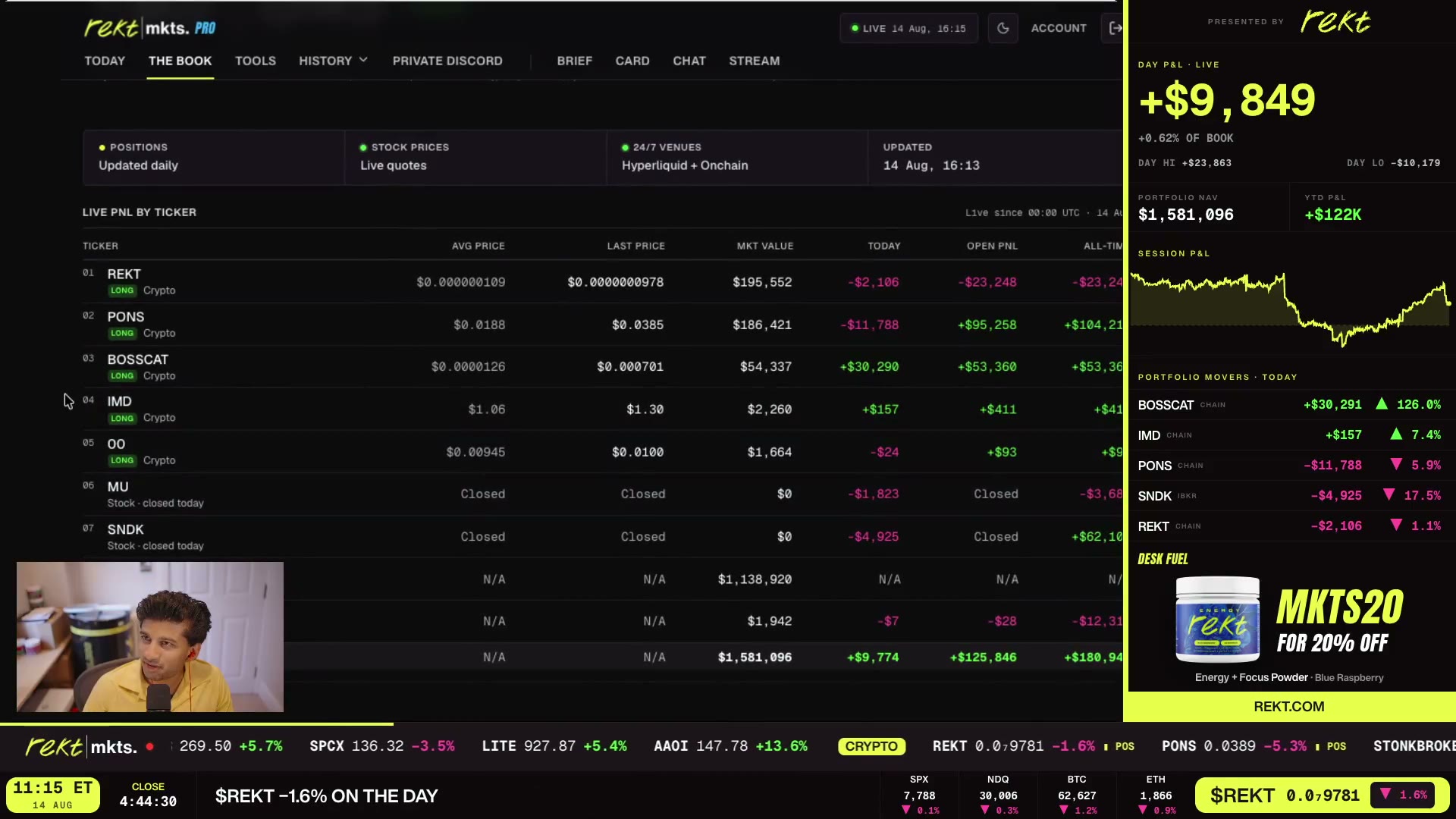Click the BOSSCAT mover green up arrow
Screen dimensions: 1456x819
[1382, 404]
